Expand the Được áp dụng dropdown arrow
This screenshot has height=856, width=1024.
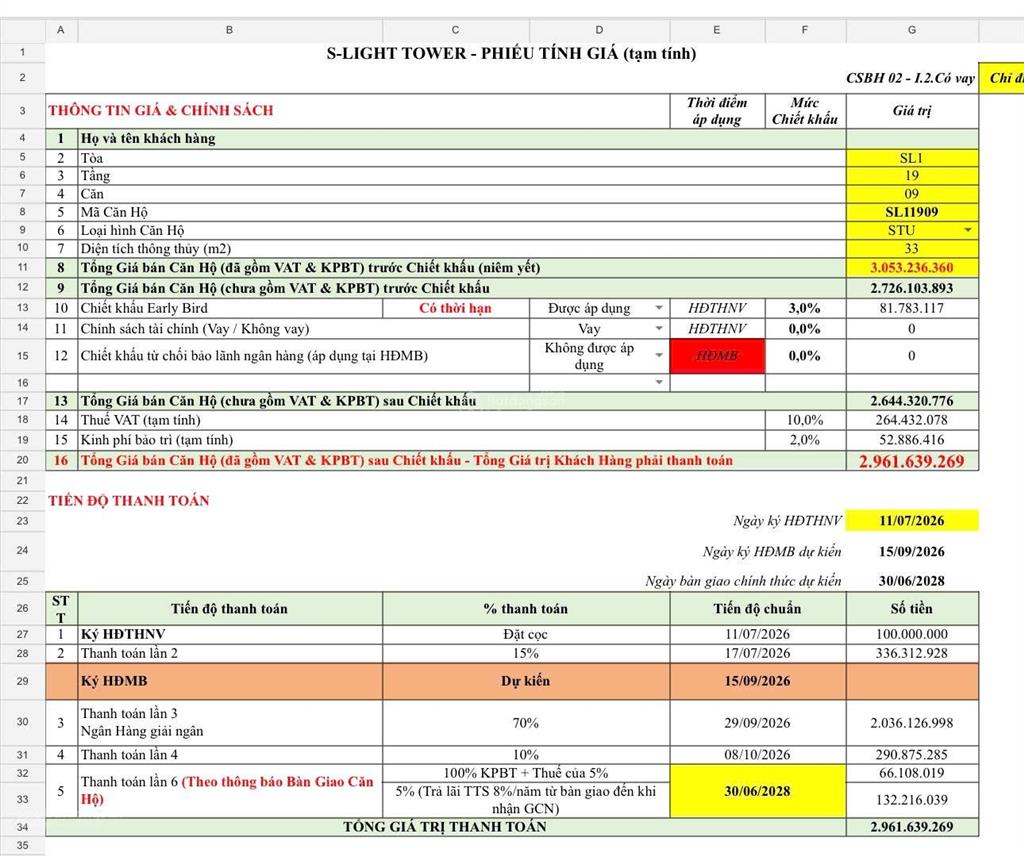pos(659,308)
